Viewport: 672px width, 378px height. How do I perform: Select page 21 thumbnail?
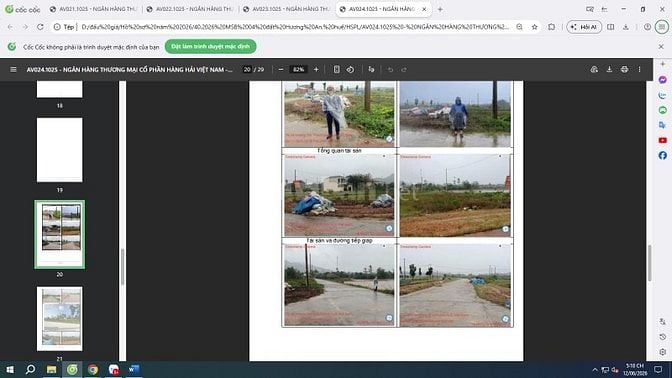60,318
